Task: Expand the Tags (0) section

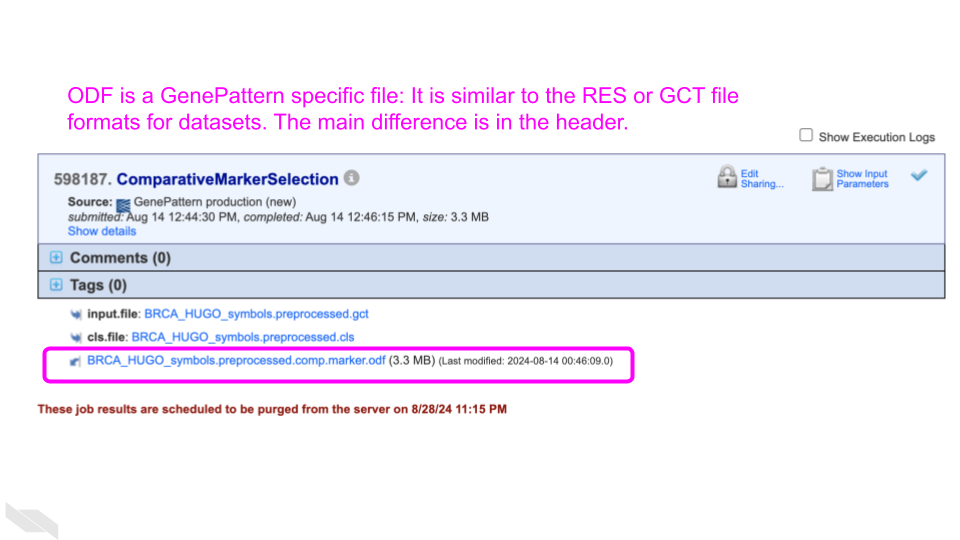Action: click(56, 285)
